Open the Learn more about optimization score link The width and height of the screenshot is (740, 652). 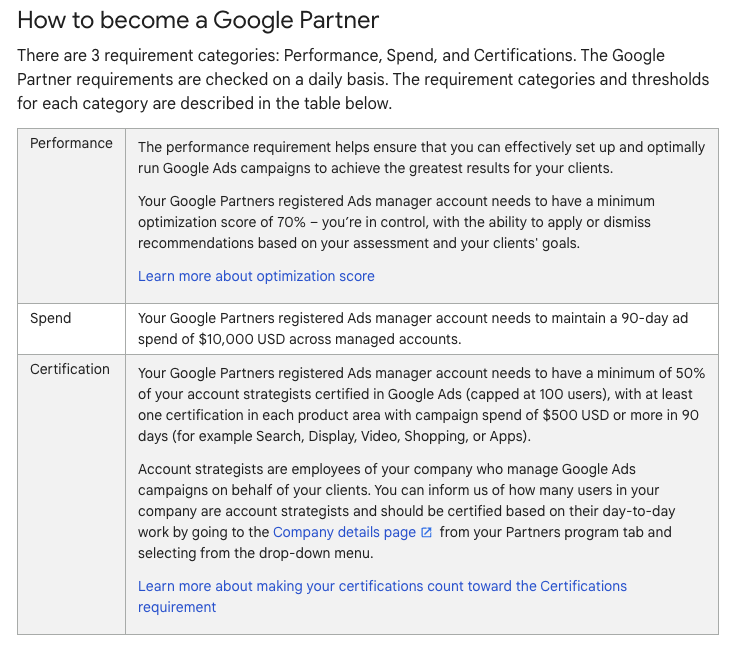coord(256,276)
